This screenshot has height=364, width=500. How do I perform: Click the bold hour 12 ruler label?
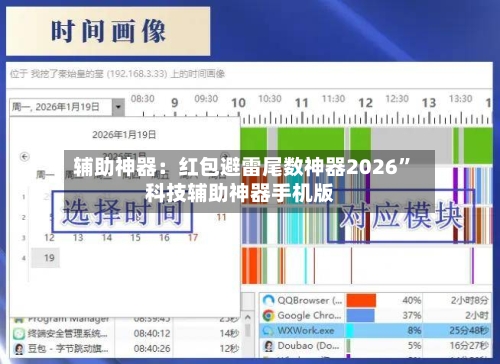point(365,103)
